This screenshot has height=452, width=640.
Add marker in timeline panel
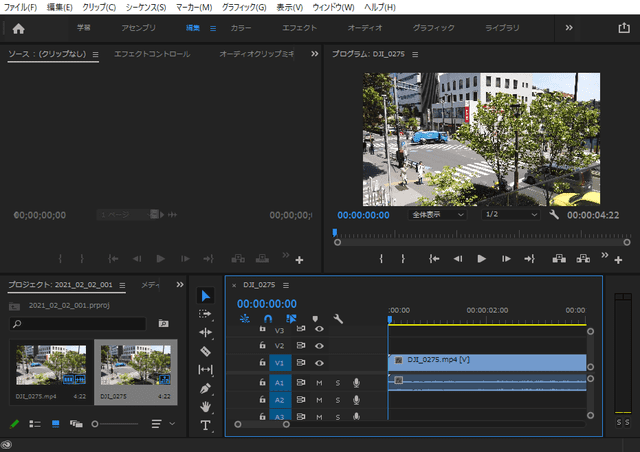point(315,318)
